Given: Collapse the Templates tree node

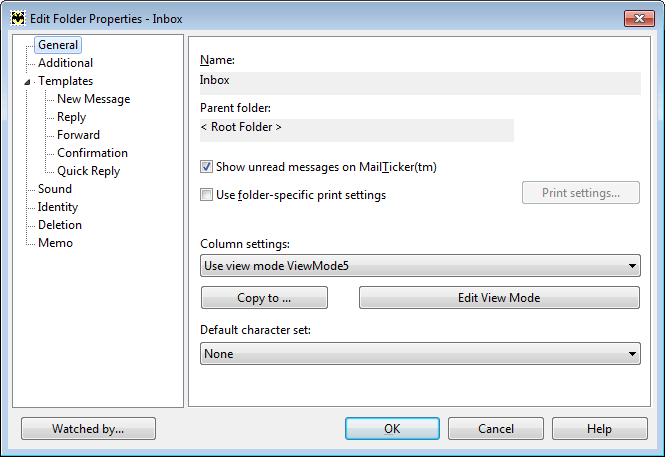Looking at the screenshot, I should pyautogui.click(x=27, y=82).
